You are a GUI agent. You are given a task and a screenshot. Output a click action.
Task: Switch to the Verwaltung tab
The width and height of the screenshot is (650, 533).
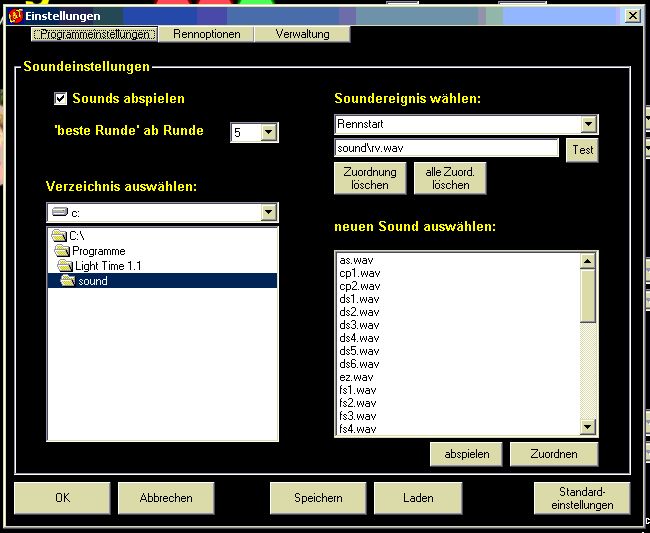301,34
